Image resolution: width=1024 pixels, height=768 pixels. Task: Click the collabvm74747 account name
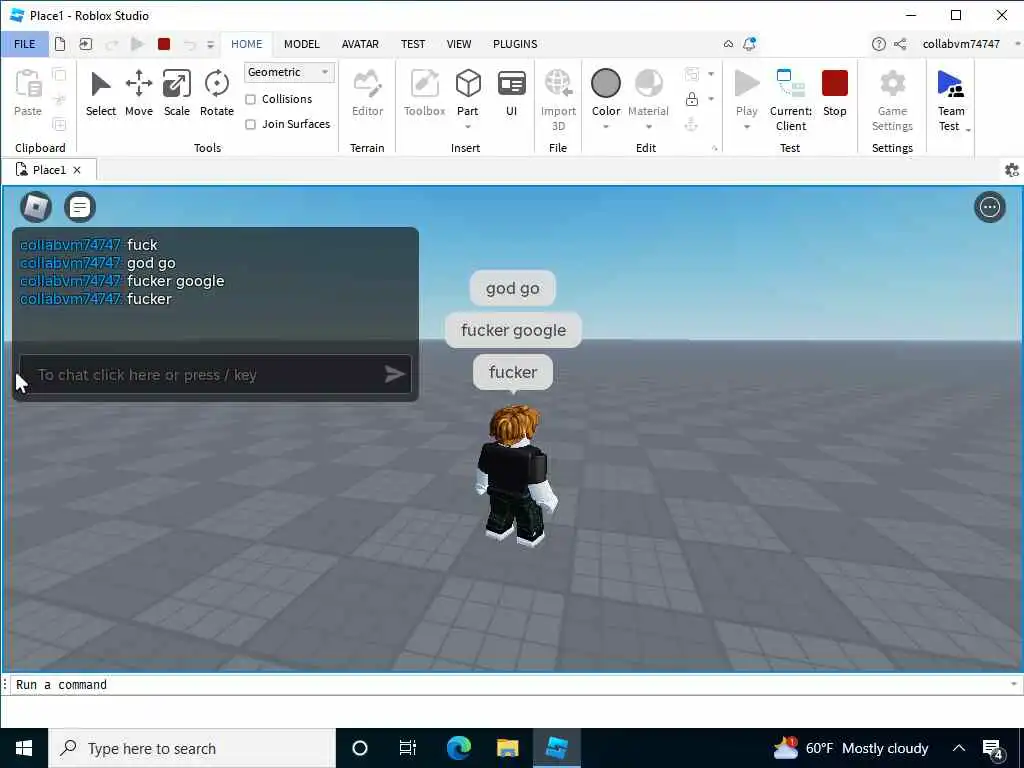pos(961,44)
